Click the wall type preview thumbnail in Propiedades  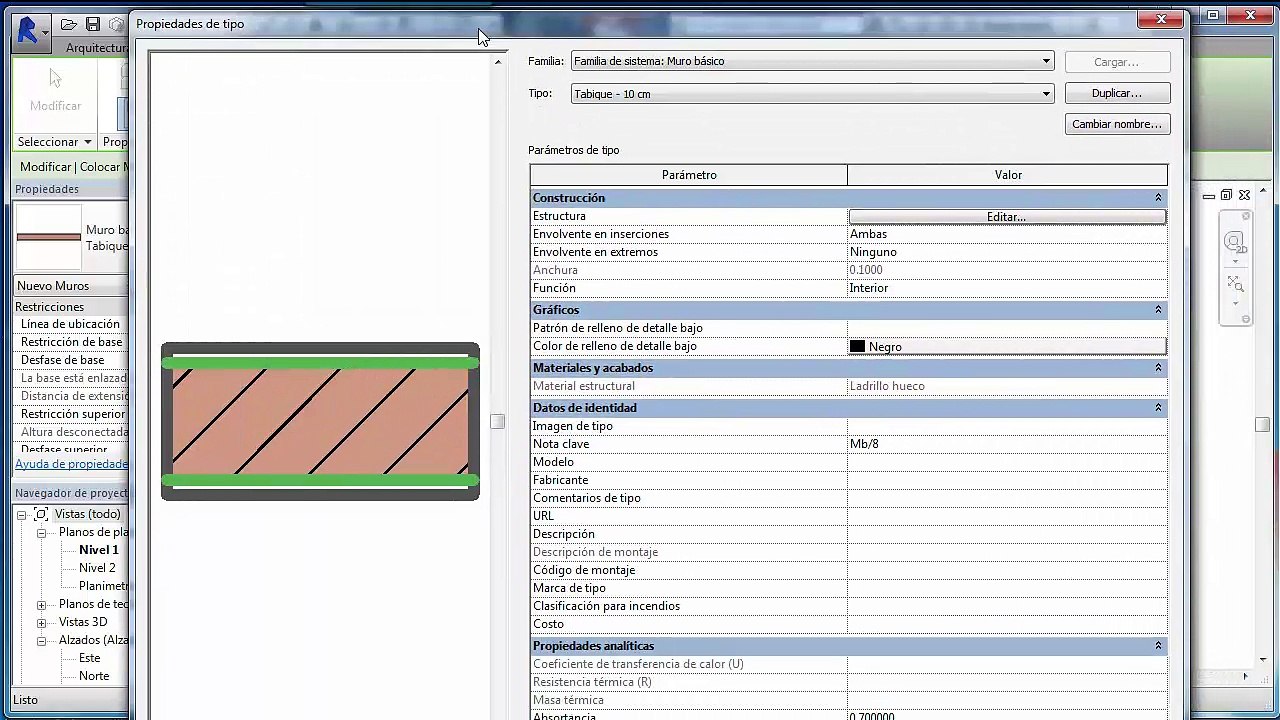[49, 237]
